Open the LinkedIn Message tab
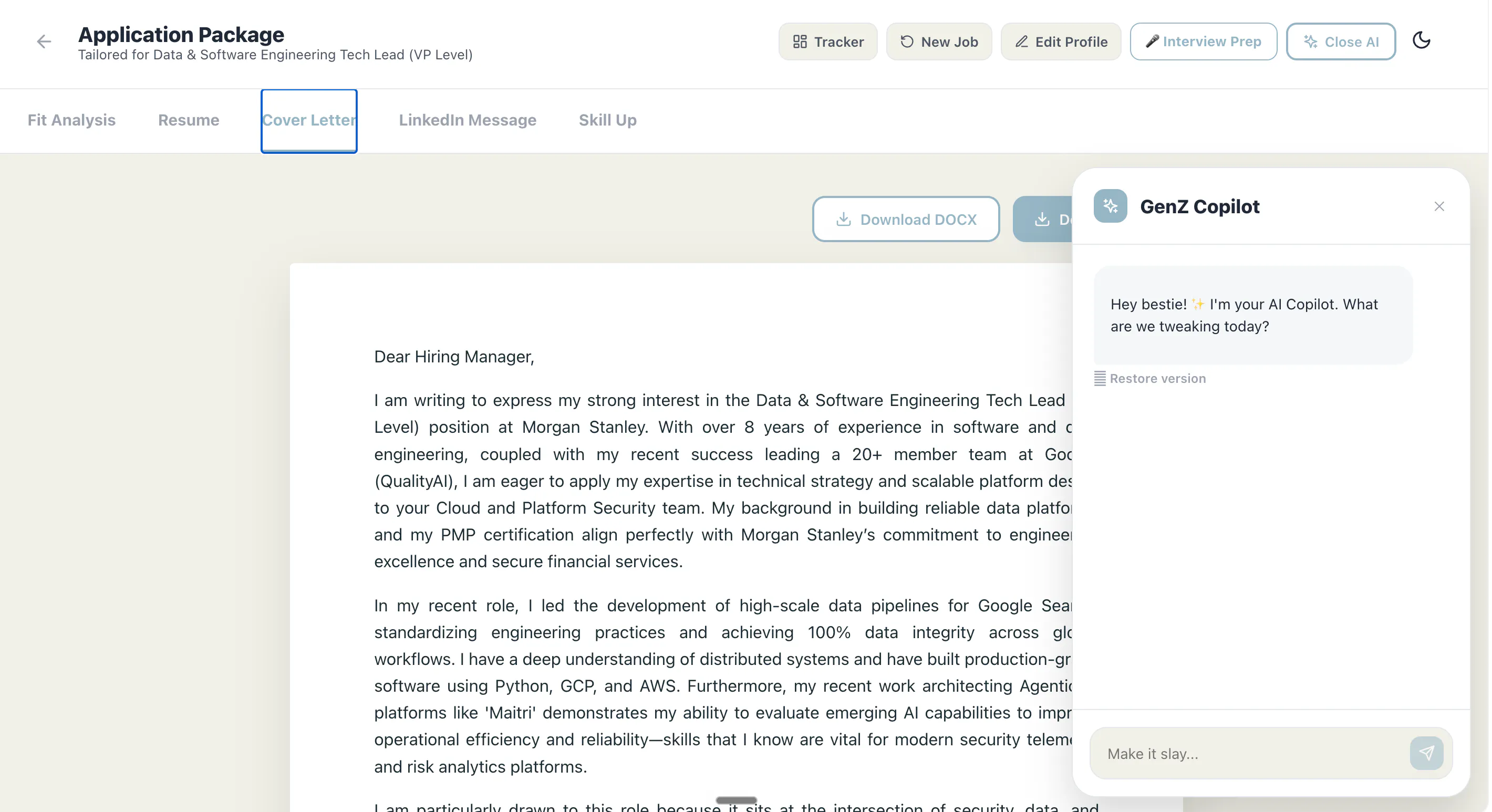Image resolution: width=1492 pixels, height=812 pixels. tap(468, 120)
